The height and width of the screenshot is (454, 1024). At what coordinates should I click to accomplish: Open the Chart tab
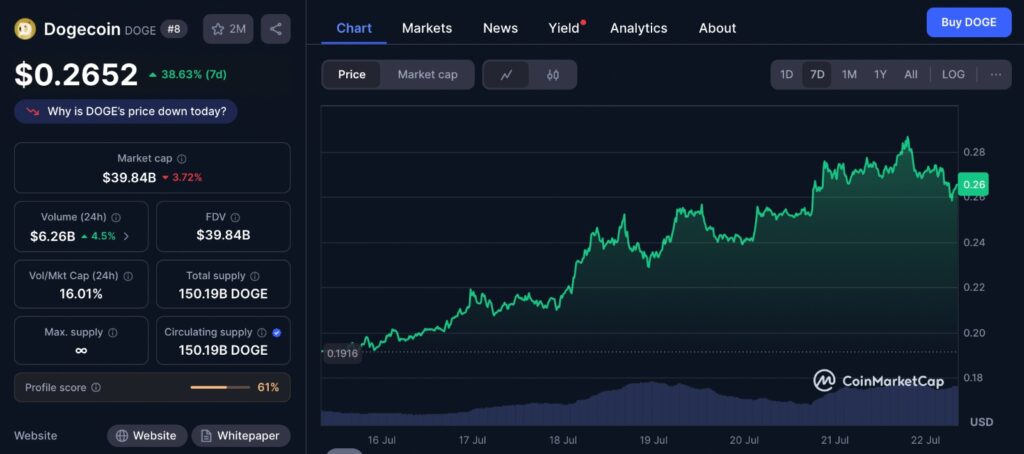click(x=354, y=28)
